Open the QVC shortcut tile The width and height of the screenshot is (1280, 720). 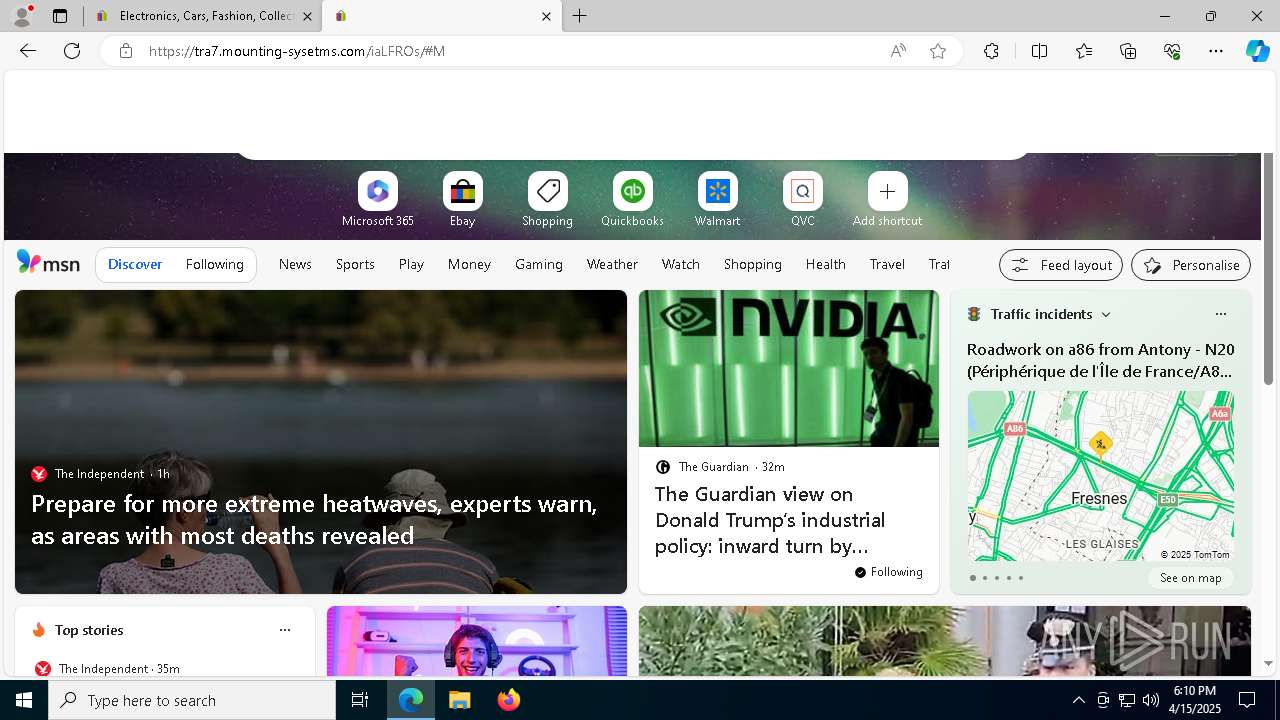coord(802,200)
